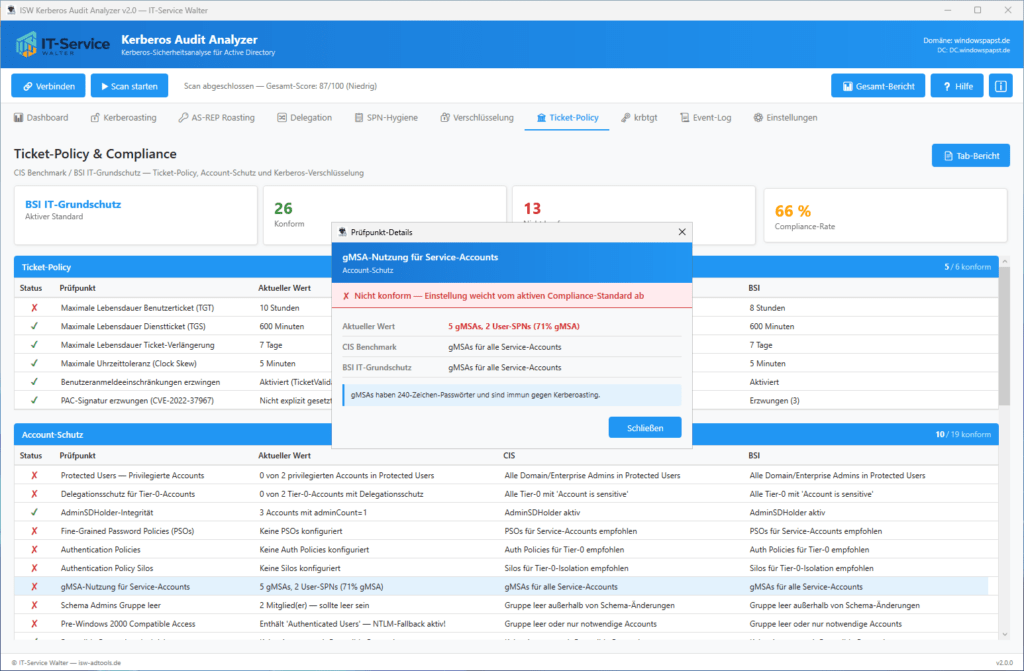Click the Verbinden button

click(x=48, y=86)
